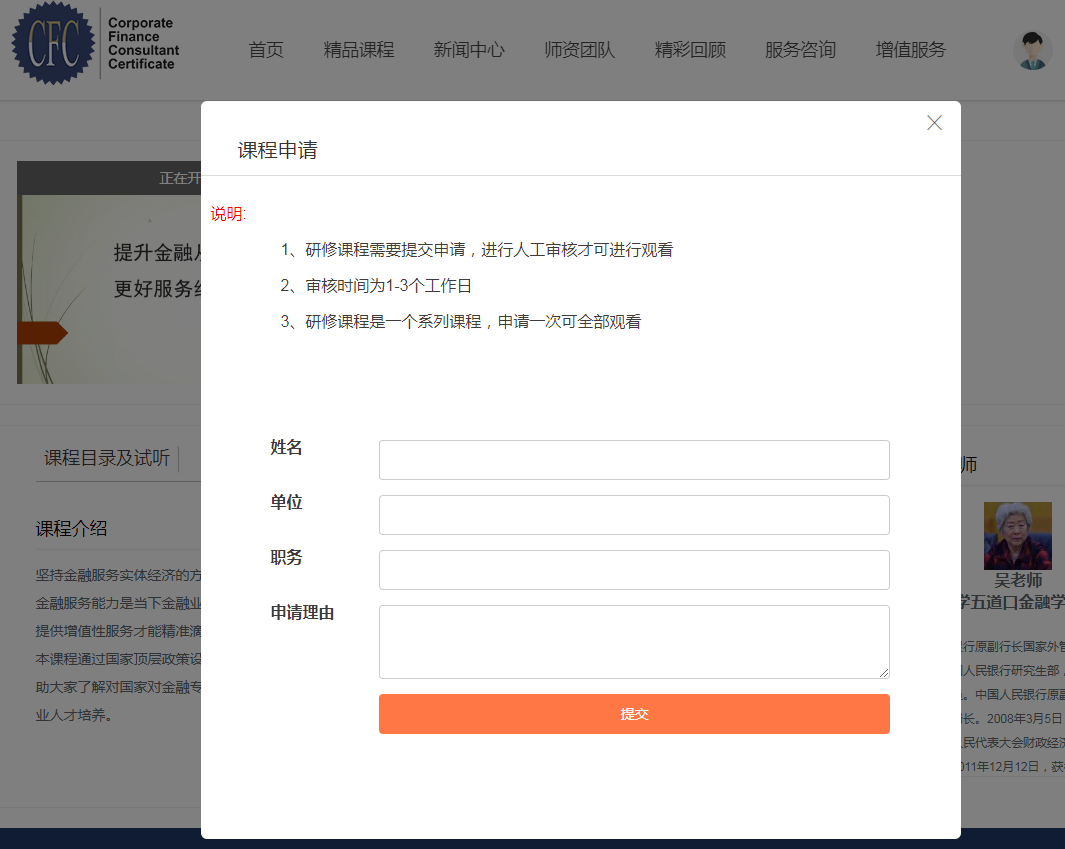Open the 师资团队 navigation item
The width and height of the screenshot is (1065, 849).
point(579,50)
